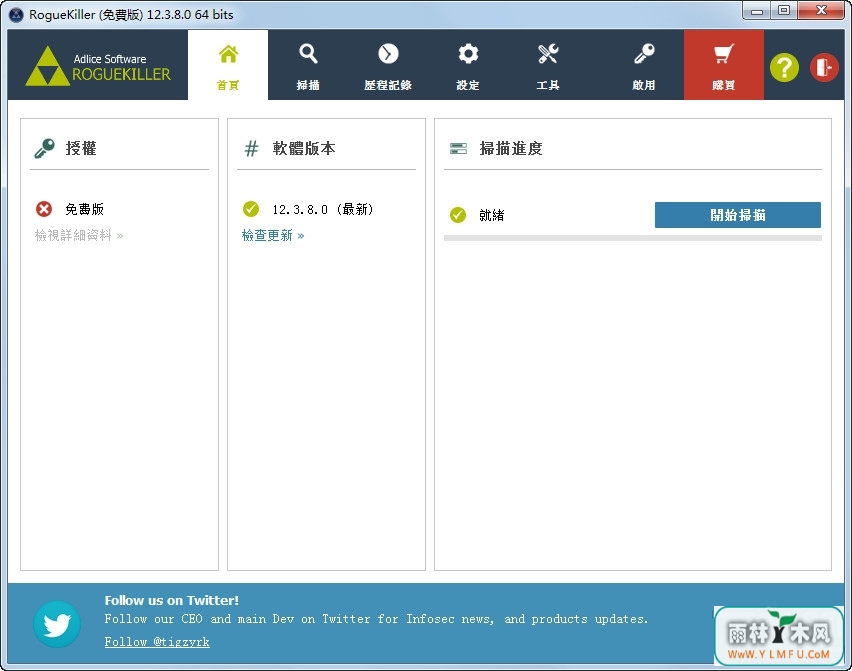Click the scan progress bar

coord(632,238)
